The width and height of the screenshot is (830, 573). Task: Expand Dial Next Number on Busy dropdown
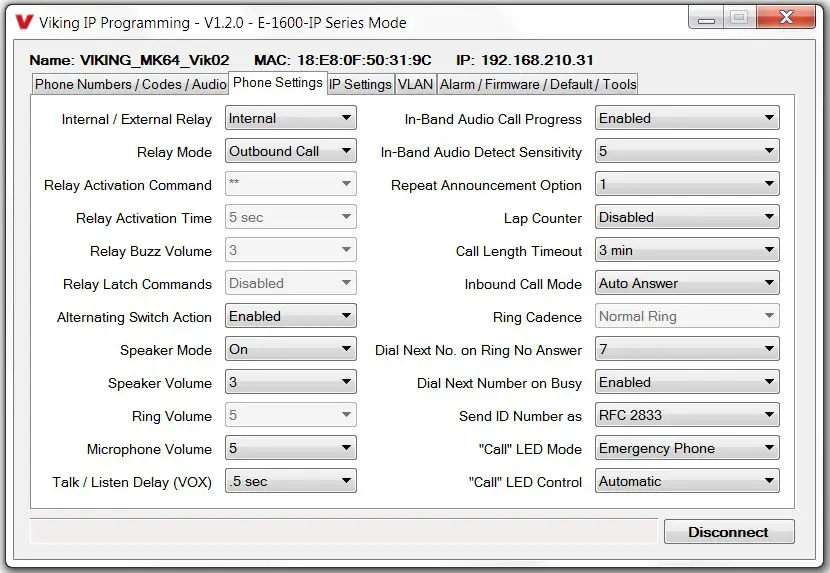687,382
